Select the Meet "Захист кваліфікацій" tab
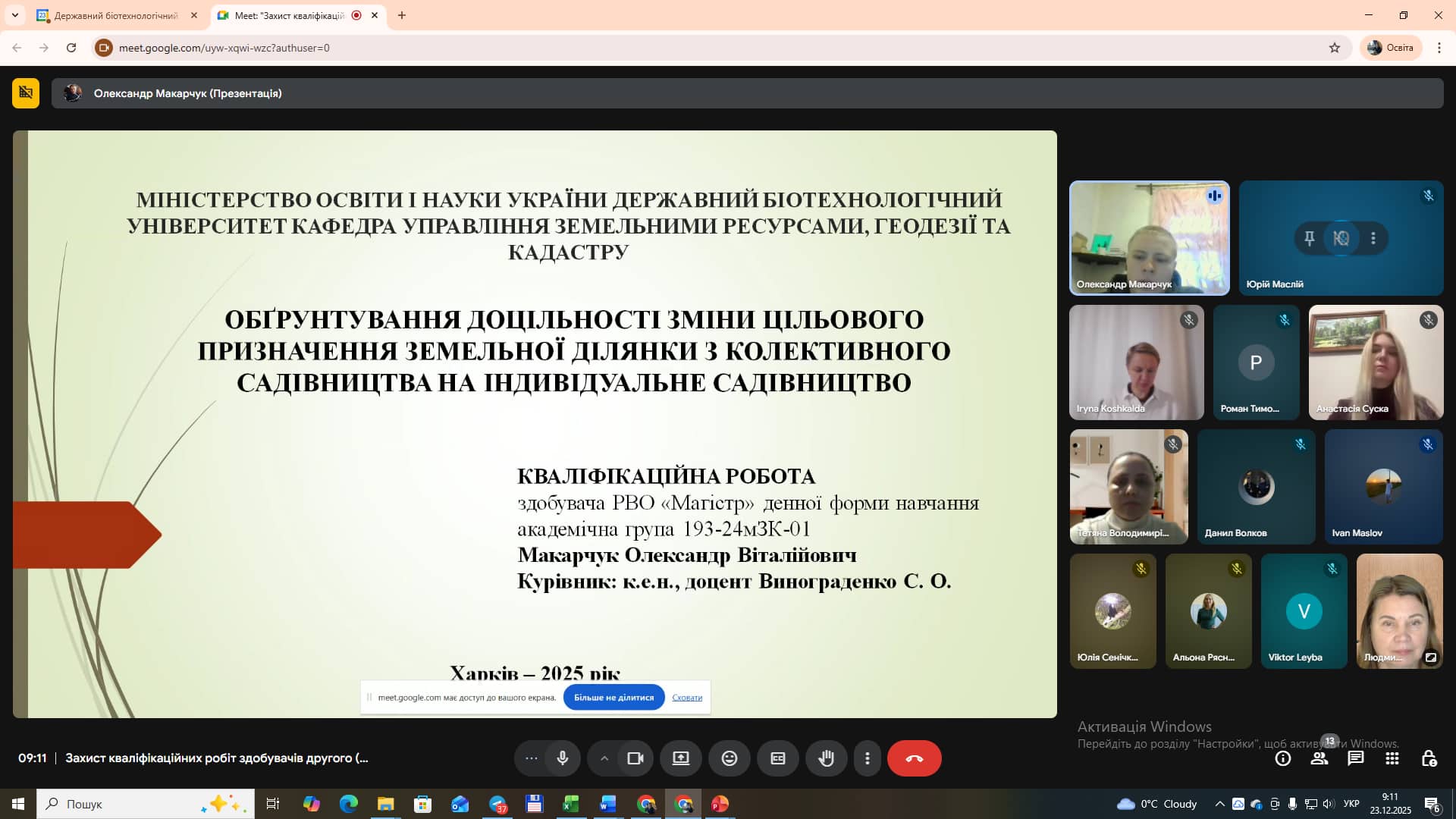 [290, 15]
